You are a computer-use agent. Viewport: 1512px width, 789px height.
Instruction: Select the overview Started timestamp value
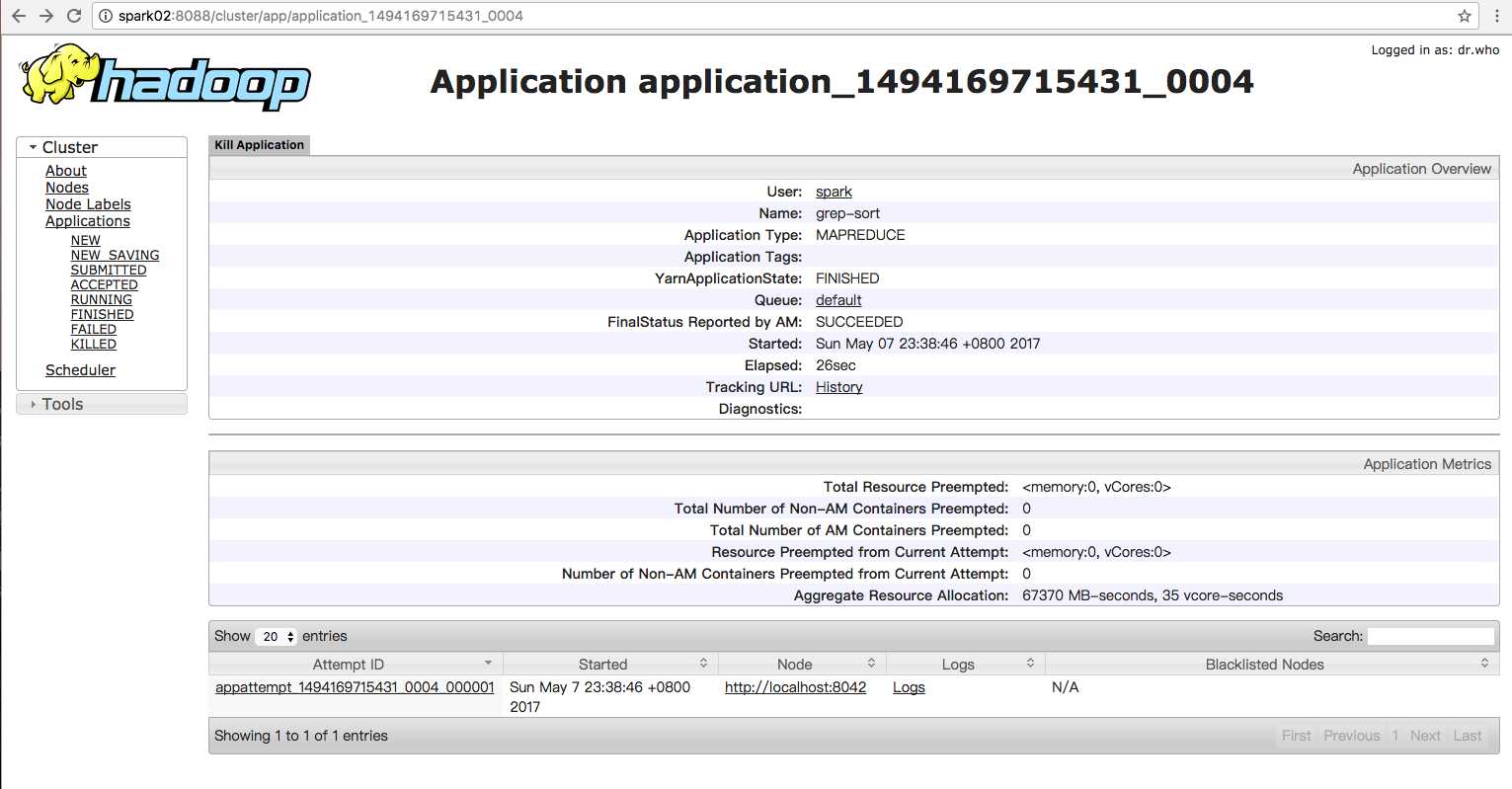pyautogui.click(x=927, y=344)
